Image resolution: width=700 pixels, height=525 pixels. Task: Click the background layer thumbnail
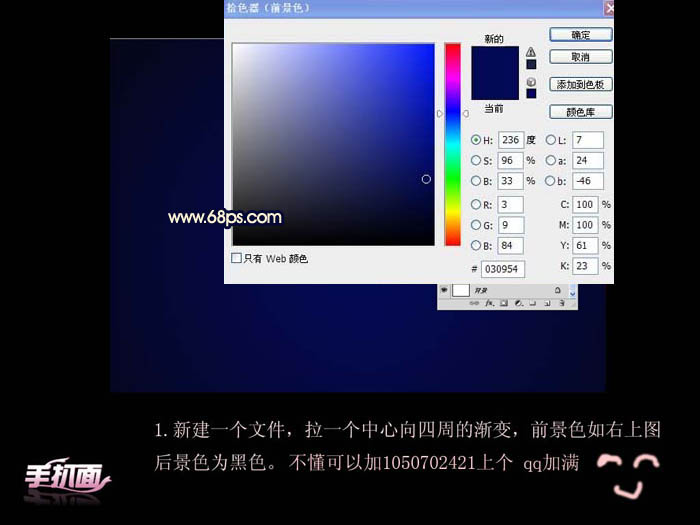click(461, 290)
